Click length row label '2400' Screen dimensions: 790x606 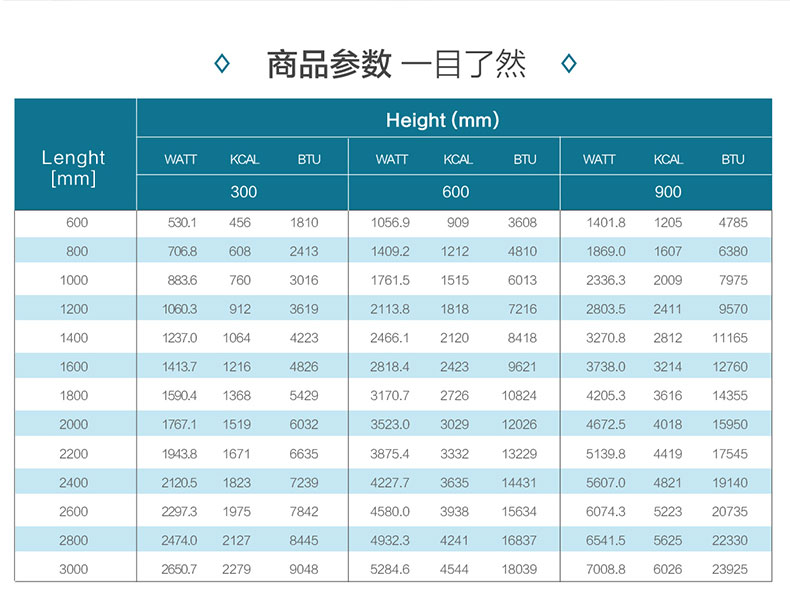(x=74, y=483)
